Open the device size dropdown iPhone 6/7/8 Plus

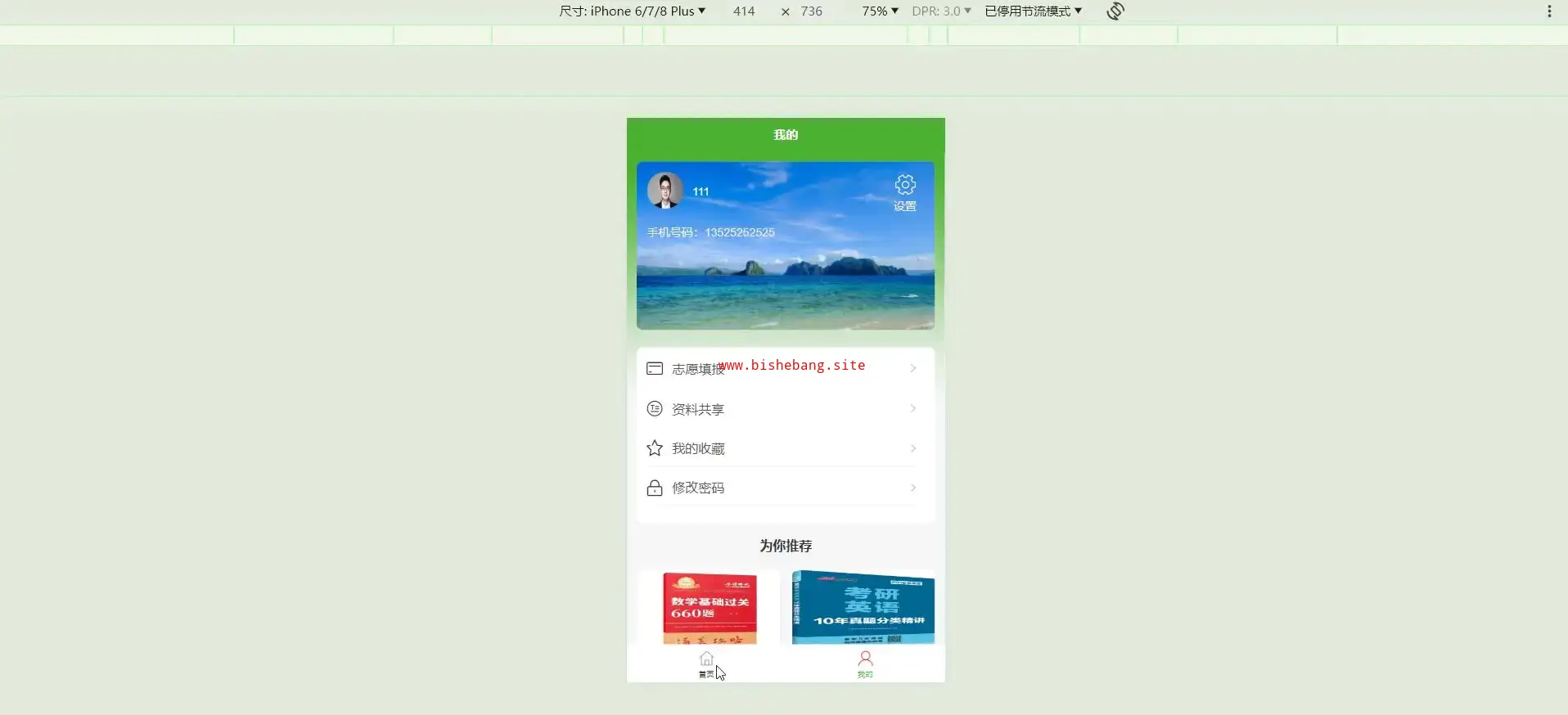(x=632, y=11)
